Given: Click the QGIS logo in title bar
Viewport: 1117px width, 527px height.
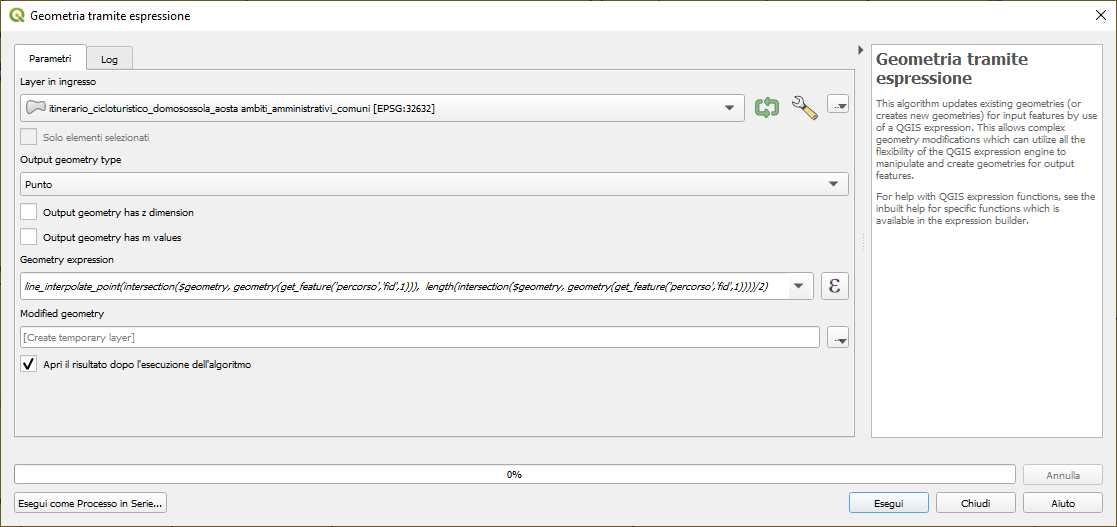Looking at the screenshot, I should (x=16, y=16).
